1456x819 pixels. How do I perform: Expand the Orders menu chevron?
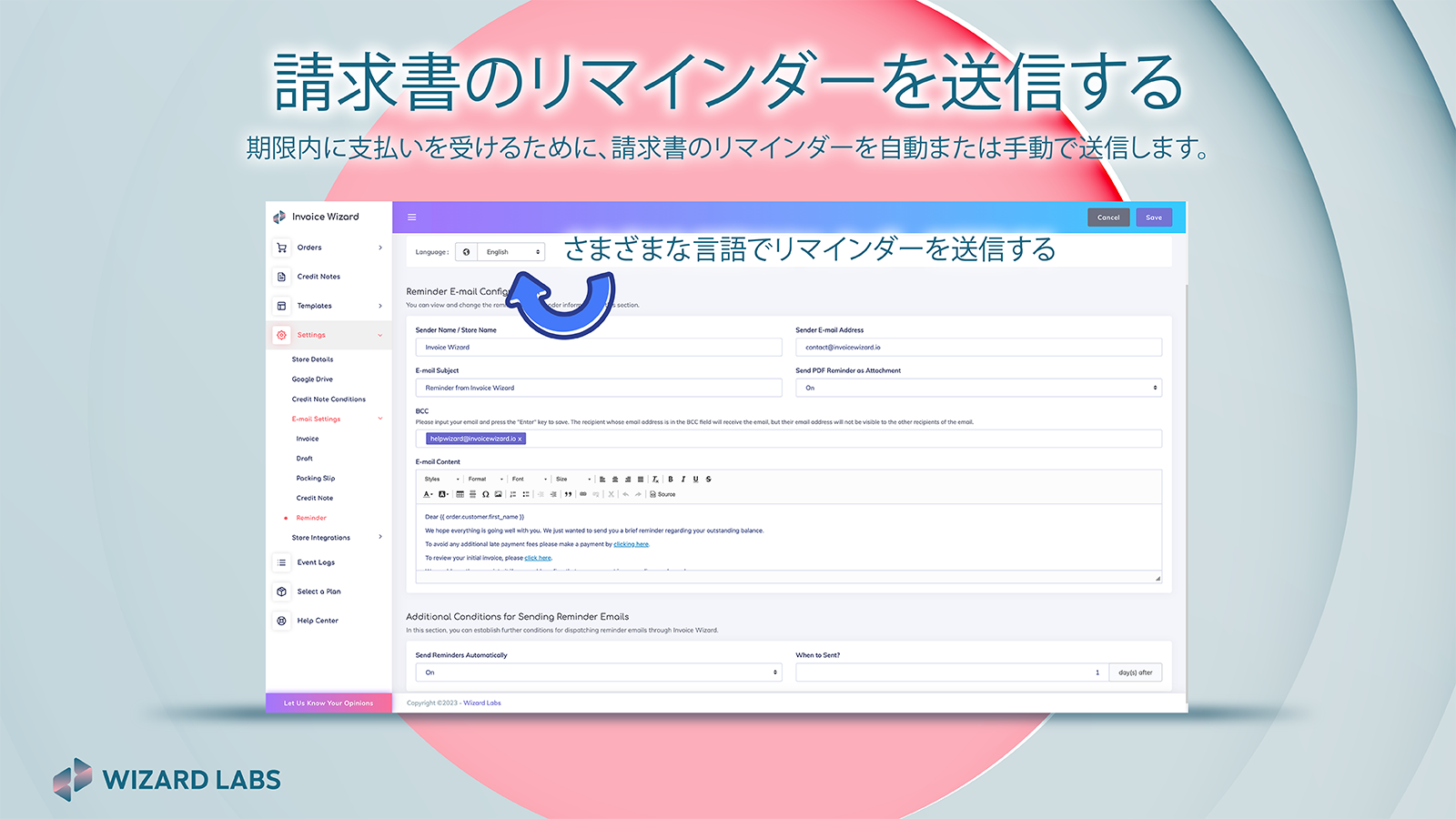[380, 248]
